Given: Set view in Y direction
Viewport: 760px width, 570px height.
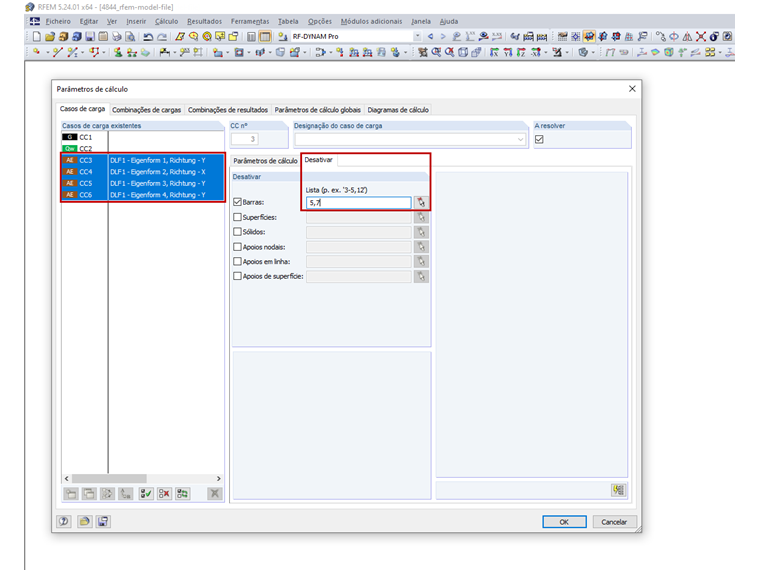Looking at the screenshot, I should click(508, 52).
